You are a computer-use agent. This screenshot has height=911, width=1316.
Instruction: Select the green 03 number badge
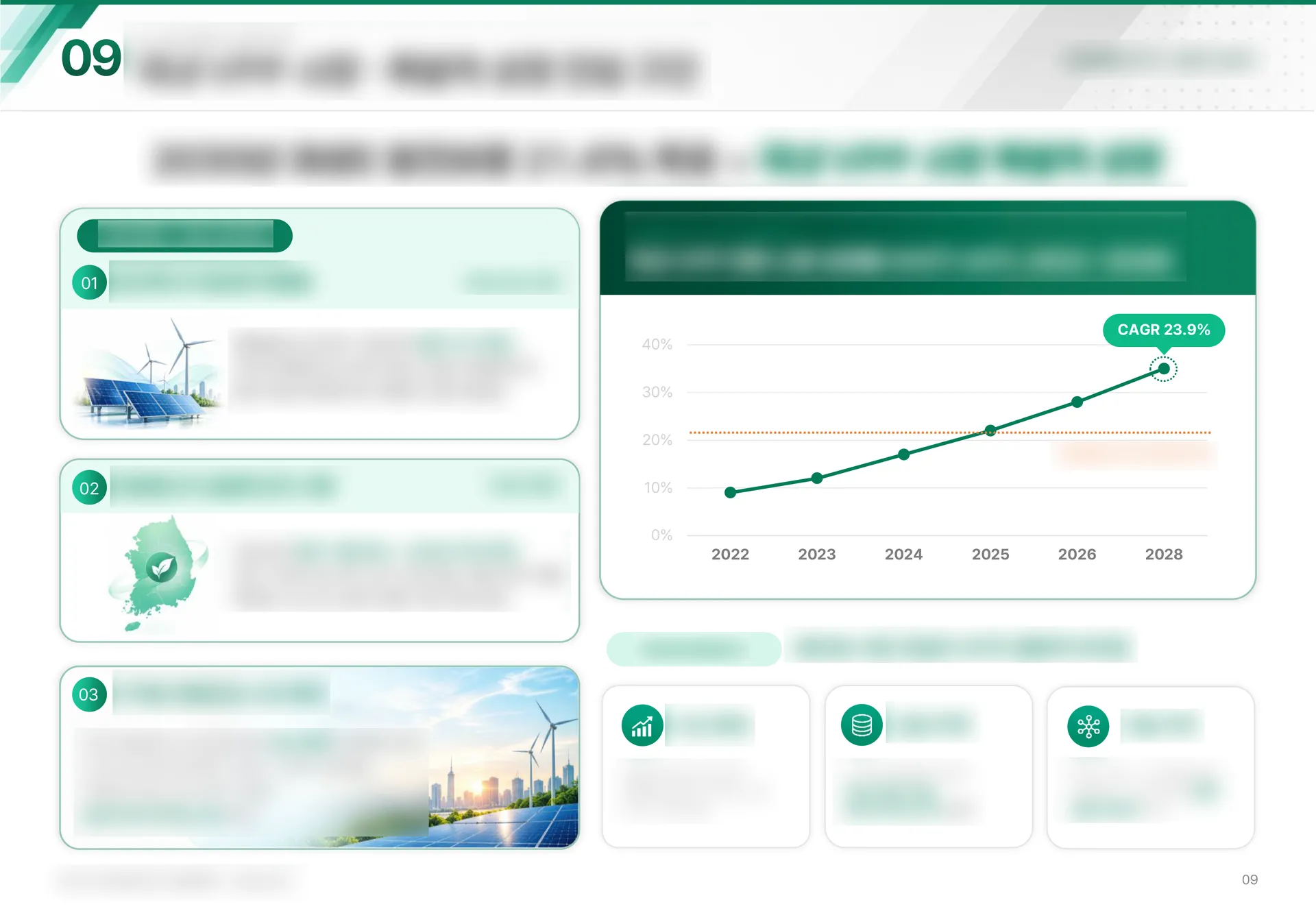coord(90,694)
